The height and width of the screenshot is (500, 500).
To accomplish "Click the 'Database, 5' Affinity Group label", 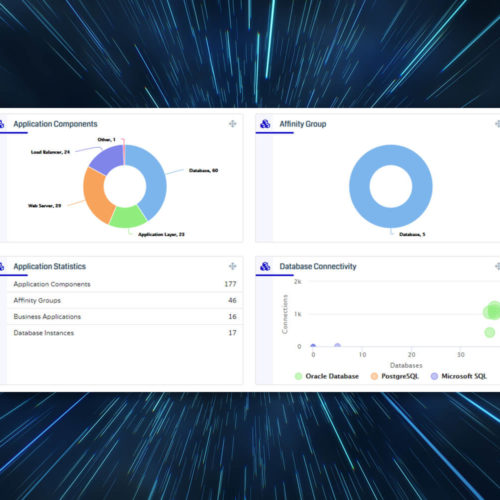I will [x=412, y=234].
